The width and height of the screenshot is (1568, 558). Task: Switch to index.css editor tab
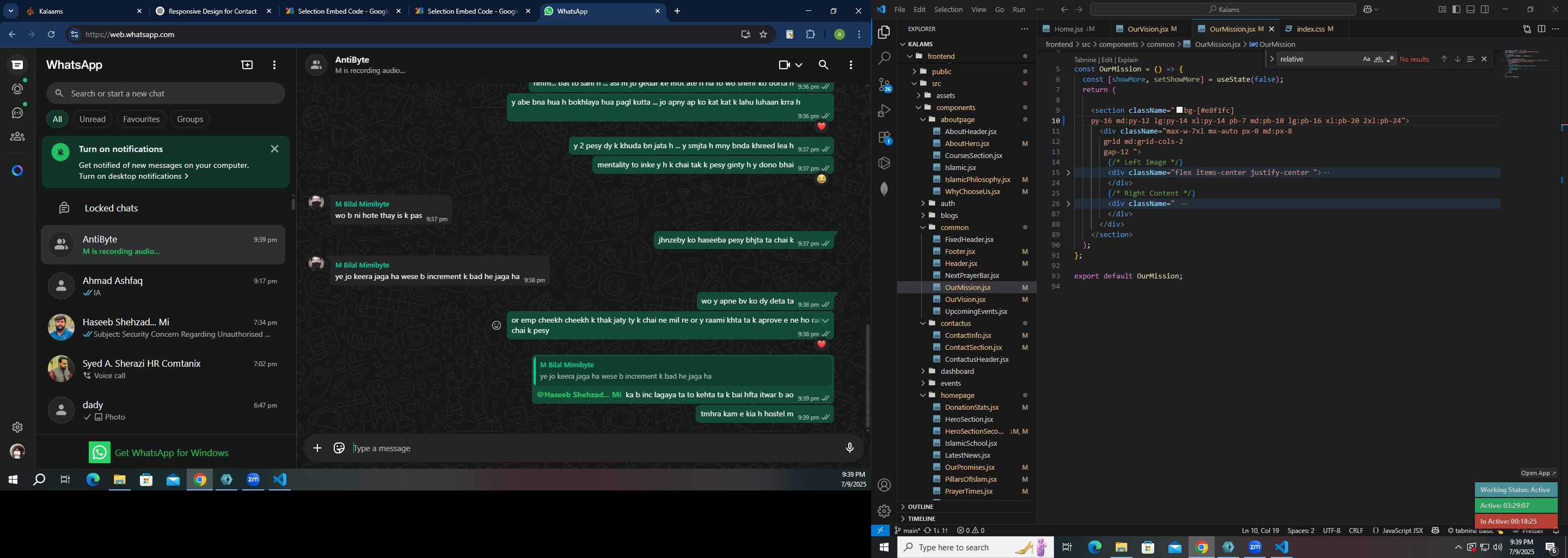1311,29
